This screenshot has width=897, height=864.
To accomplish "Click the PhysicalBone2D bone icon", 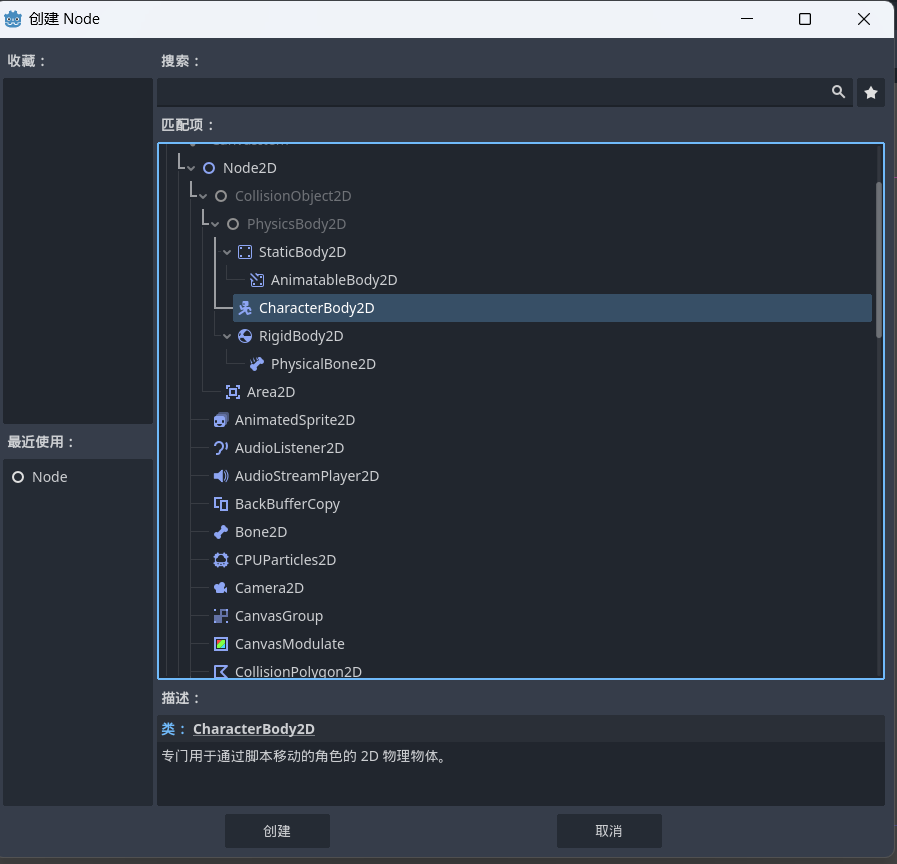I will pyautogui.click(x=257, y=364).
